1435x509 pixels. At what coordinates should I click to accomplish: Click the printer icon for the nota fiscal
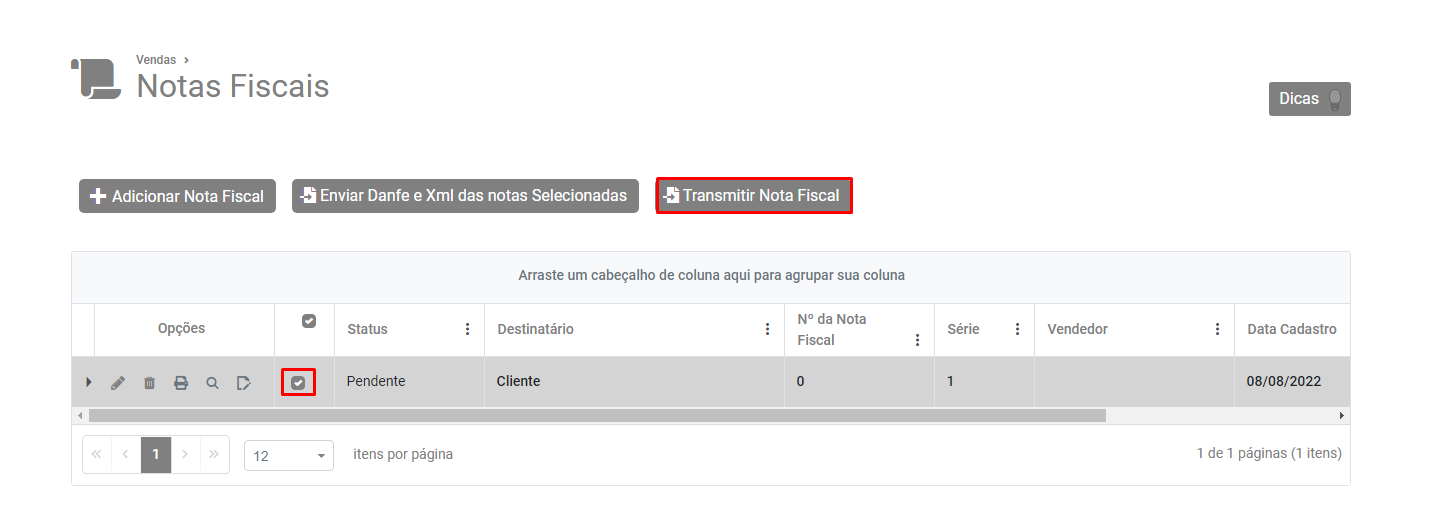[181, 382]
